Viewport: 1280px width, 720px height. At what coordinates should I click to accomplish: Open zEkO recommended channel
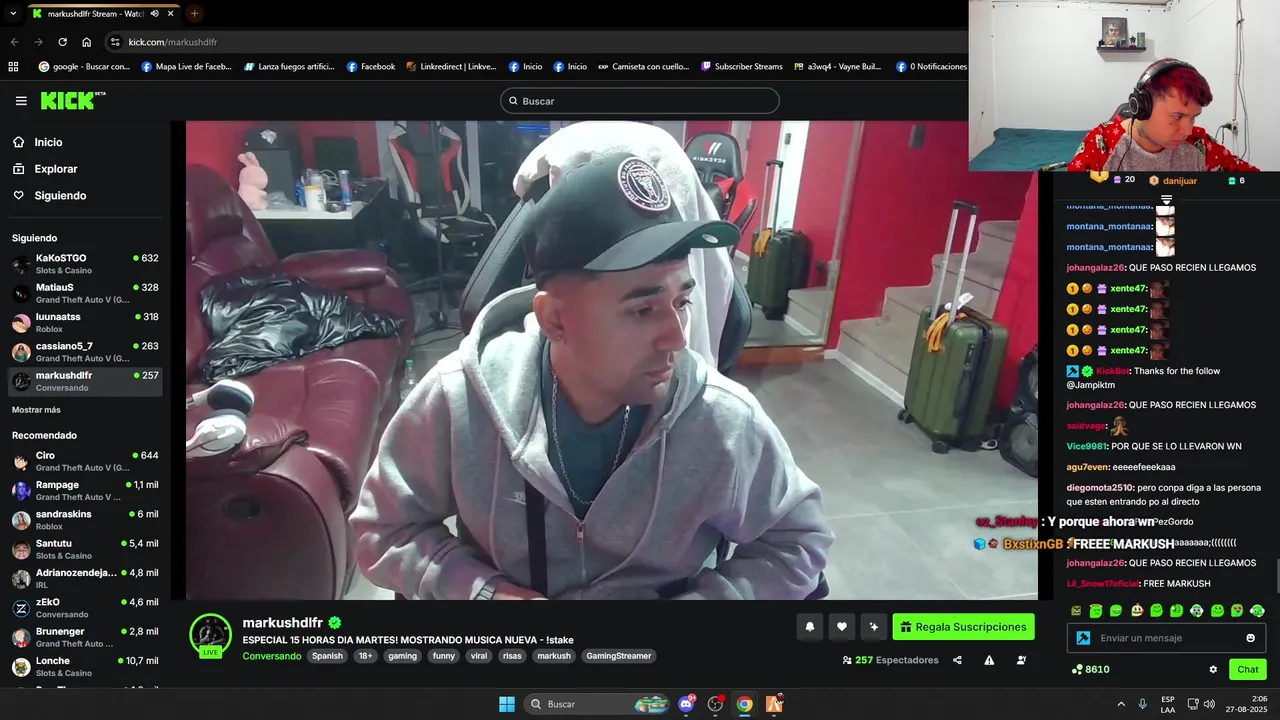pyautogui.click(x=85, y=608)
